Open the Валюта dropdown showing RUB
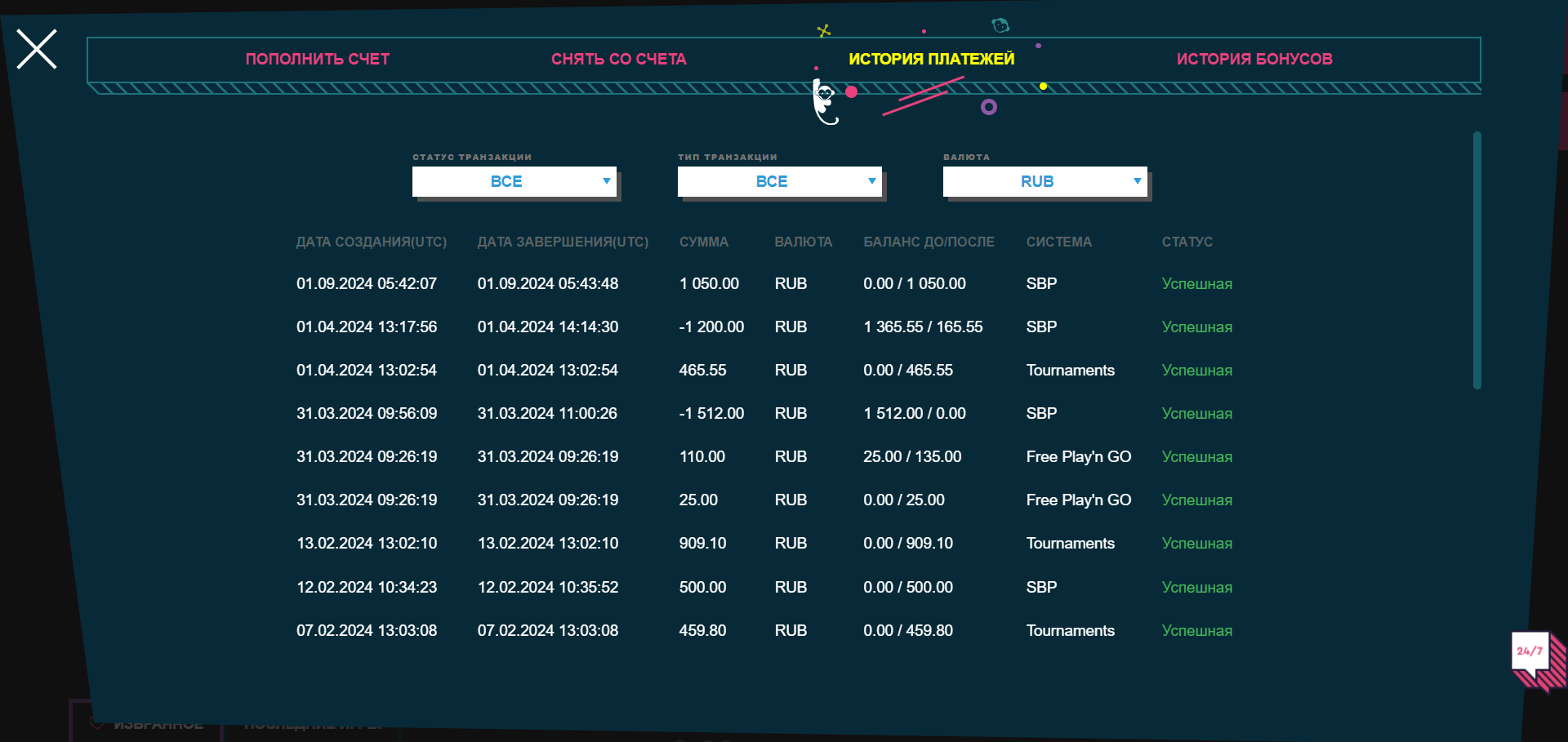The image size is (1568, 742). pos(1045,181)
